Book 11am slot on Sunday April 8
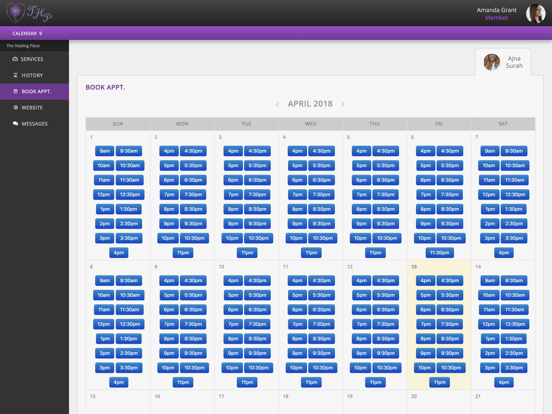 point(104,309)
